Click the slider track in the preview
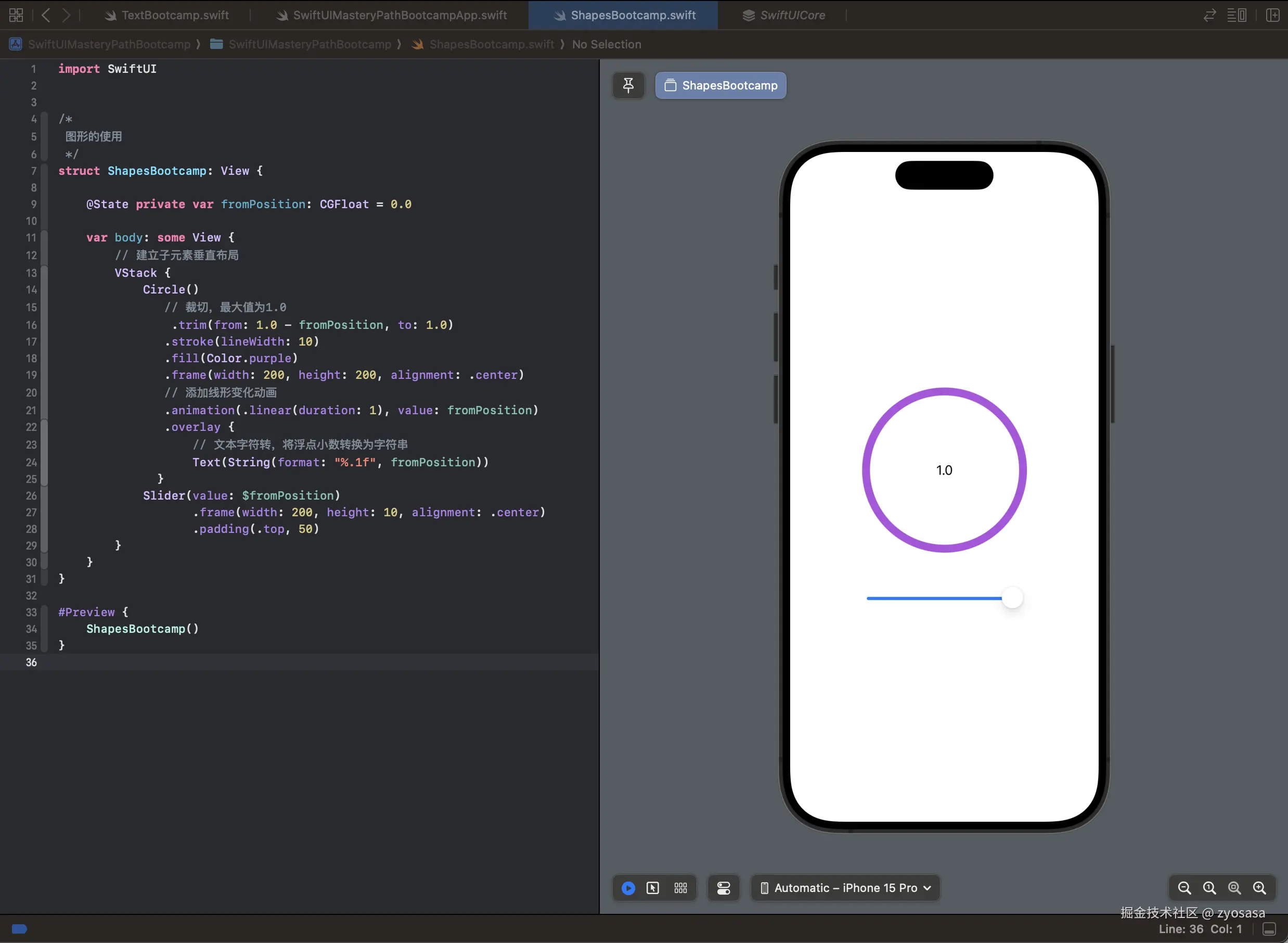1288x943 pixels. click(935, 598)
